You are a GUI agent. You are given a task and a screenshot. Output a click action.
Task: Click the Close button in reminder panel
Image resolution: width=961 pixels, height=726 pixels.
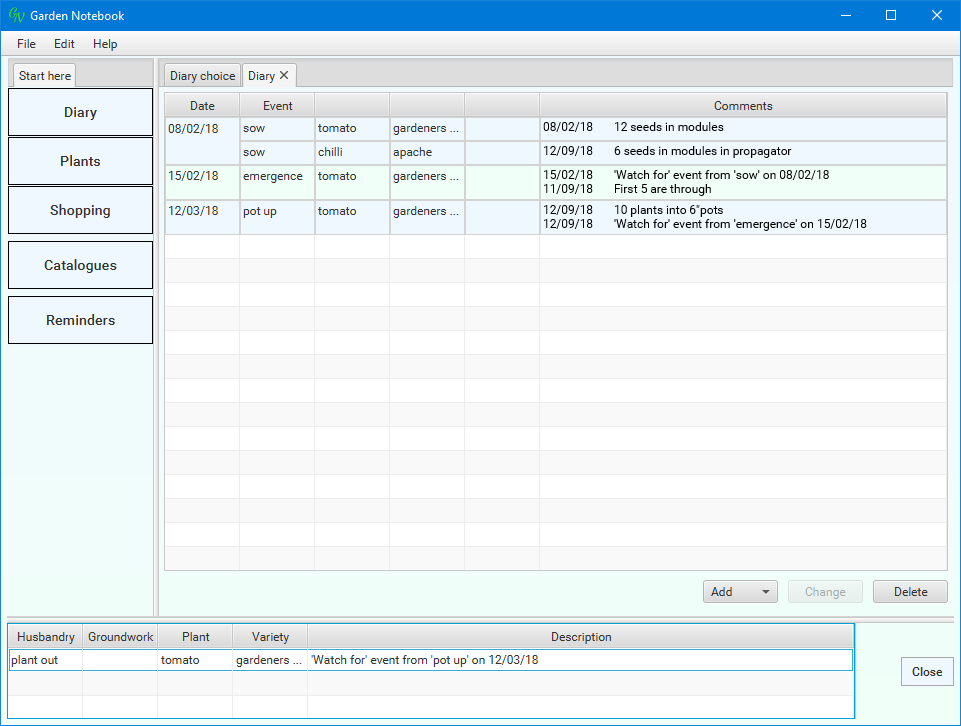tap(926, 672)
